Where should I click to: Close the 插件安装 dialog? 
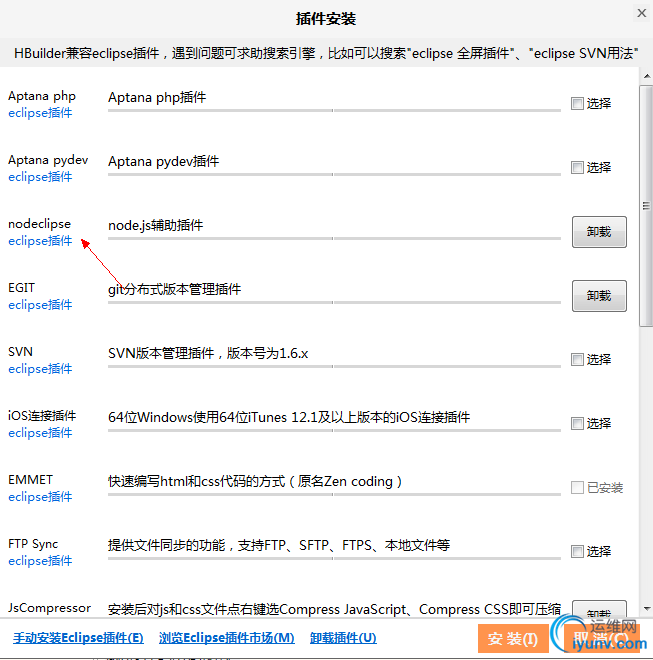point(642,13)
